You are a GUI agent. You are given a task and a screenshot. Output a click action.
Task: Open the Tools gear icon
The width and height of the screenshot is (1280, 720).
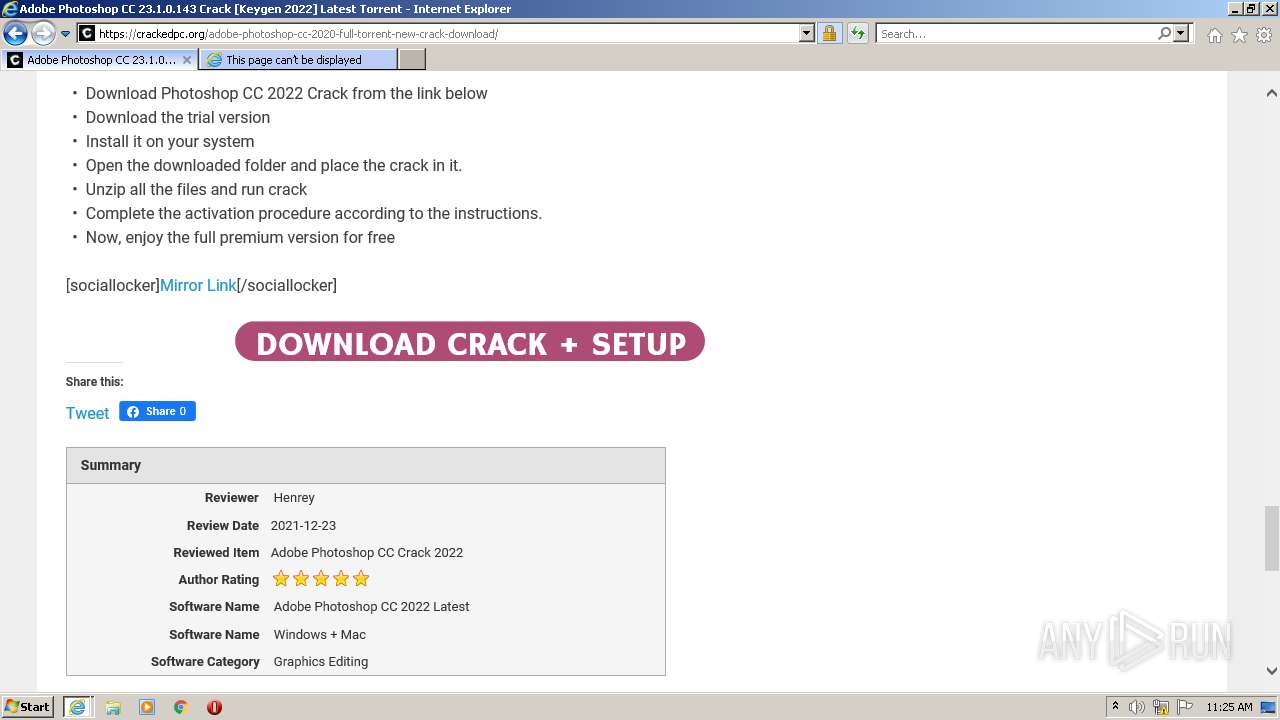(x=1264, y=35)
